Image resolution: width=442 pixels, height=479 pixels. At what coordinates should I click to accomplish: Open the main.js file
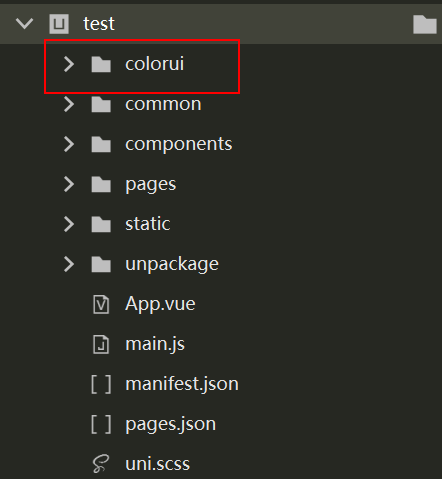(155, 344)
